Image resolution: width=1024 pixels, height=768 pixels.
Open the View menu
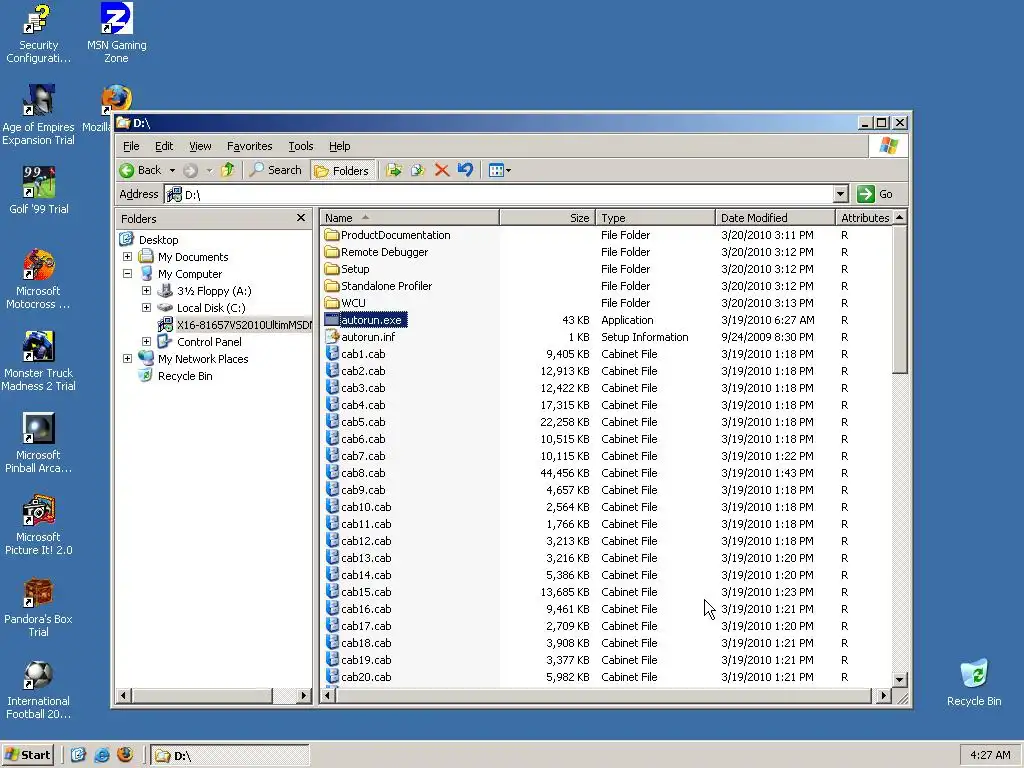tap(200, 146)
